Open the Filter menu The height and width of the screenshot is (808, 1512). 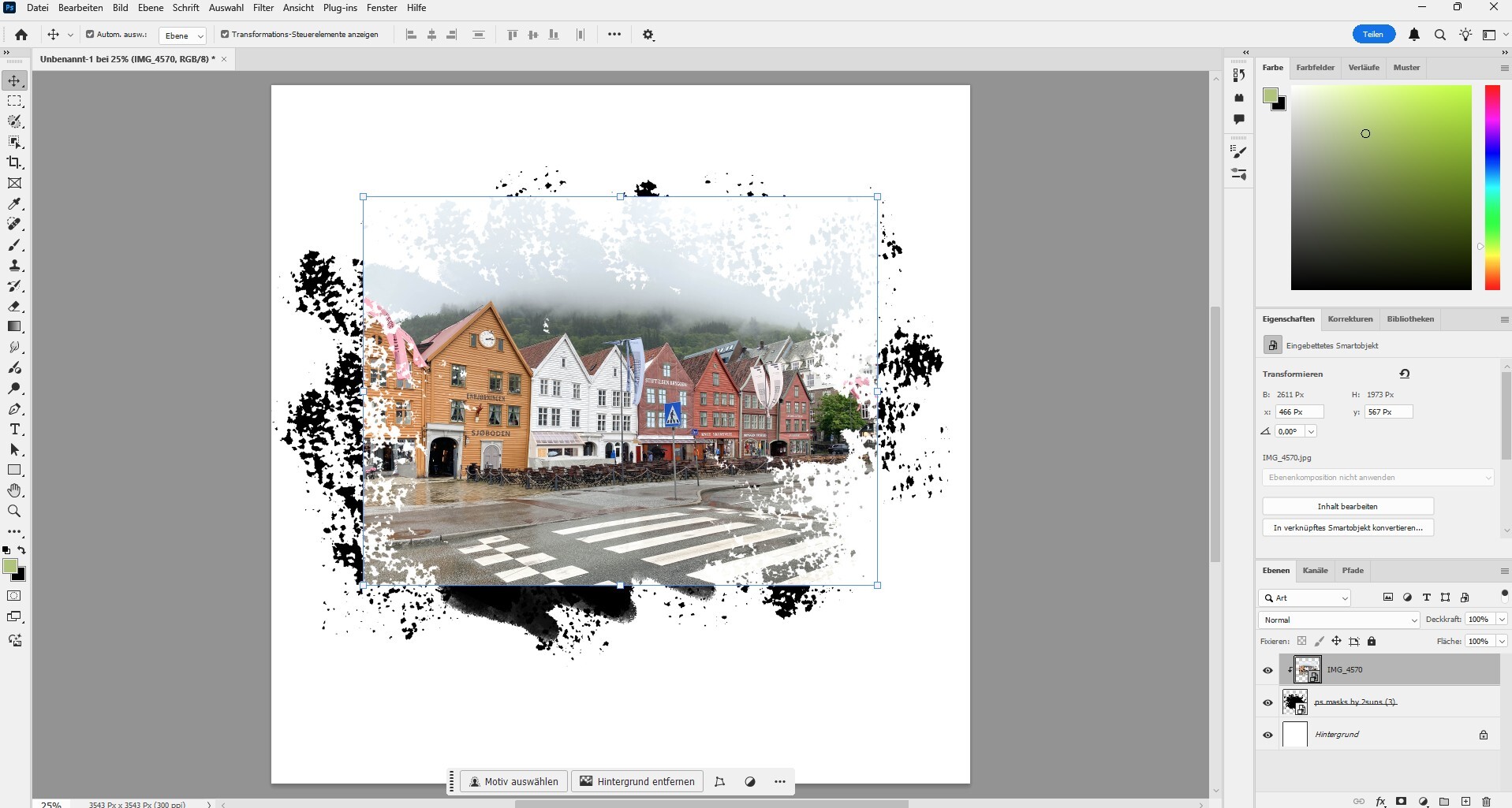[263, 8]
